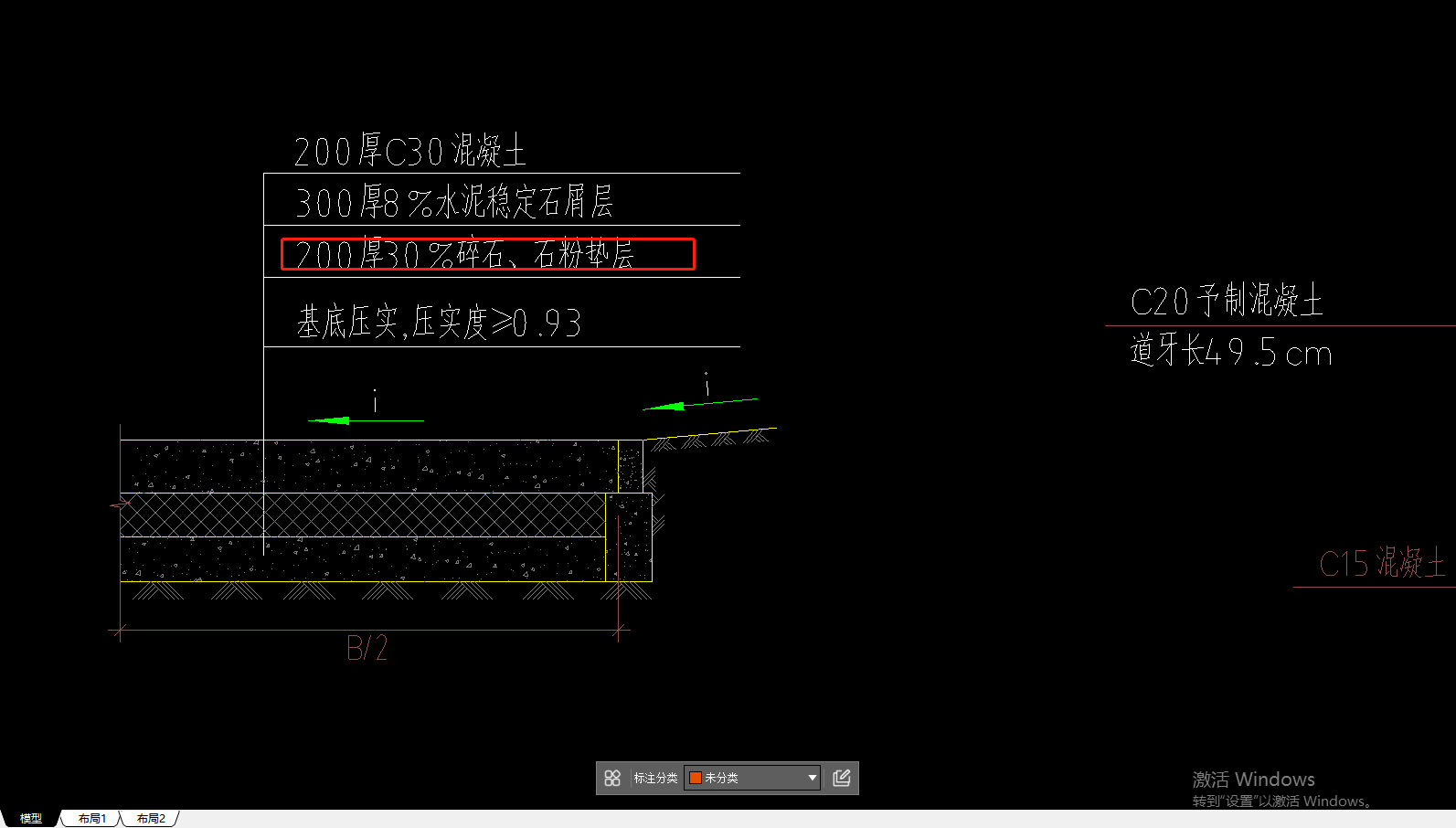Image resolution: width=1456 pixels, height=828 pixels.
Task: Select the text 基底压实,压实度≥0.93
Action: click(439, 322)
